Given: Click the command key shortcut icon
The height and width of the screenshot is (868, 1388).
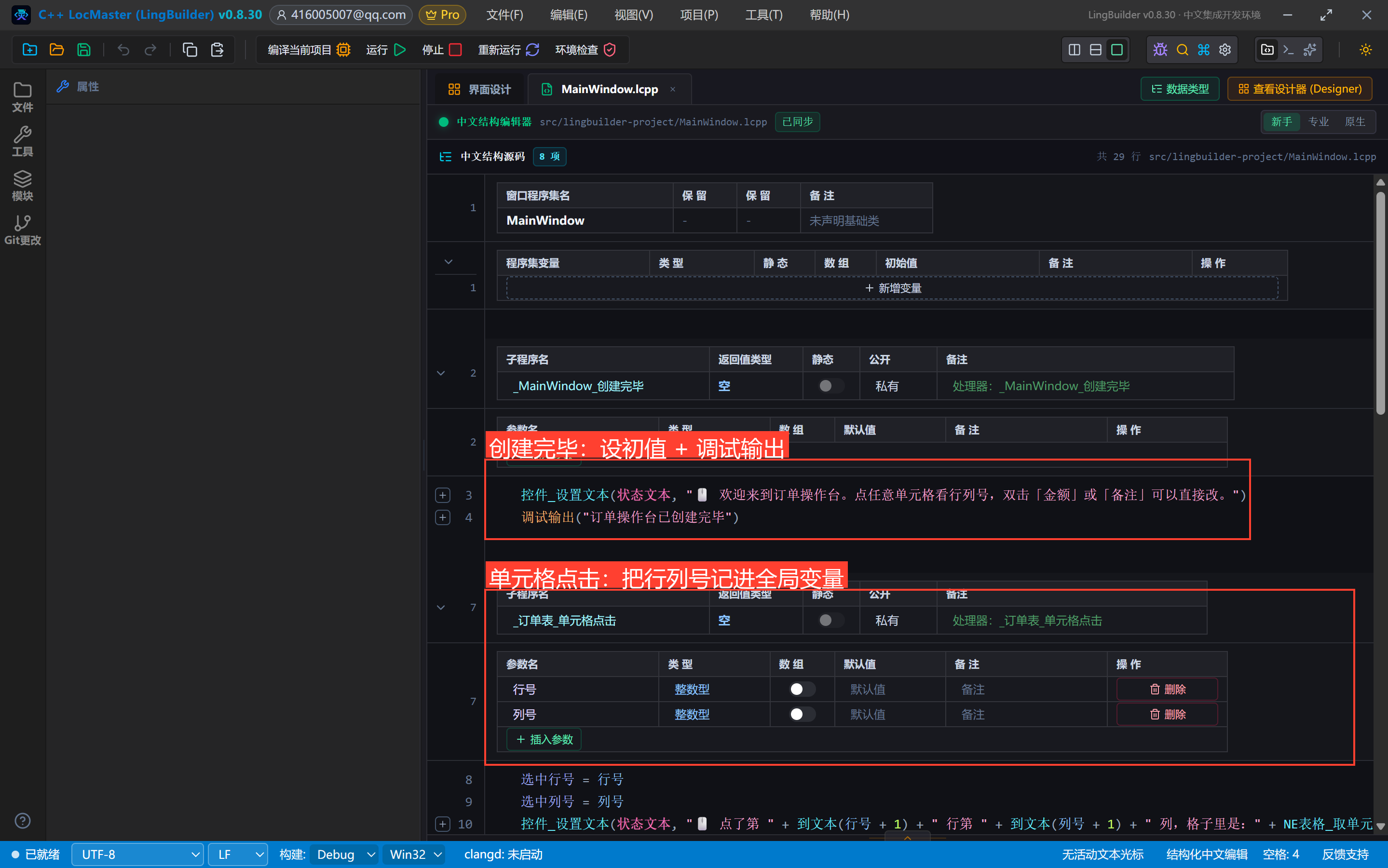Looking at the screenshot, I should [x=1203, y=50].
